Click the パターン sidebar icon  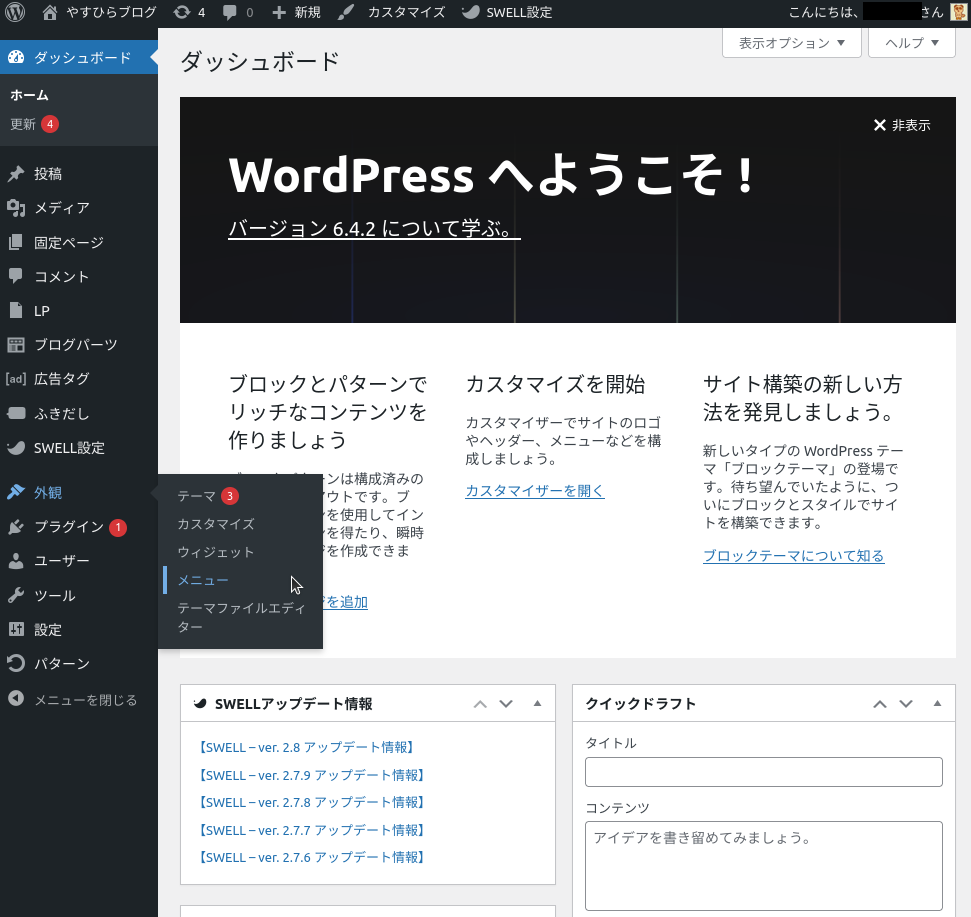pos(16,664)
